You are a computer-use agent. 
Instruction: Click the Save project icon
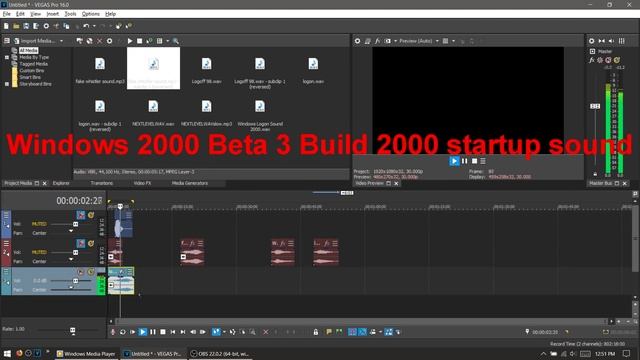(x=26, y=26)
